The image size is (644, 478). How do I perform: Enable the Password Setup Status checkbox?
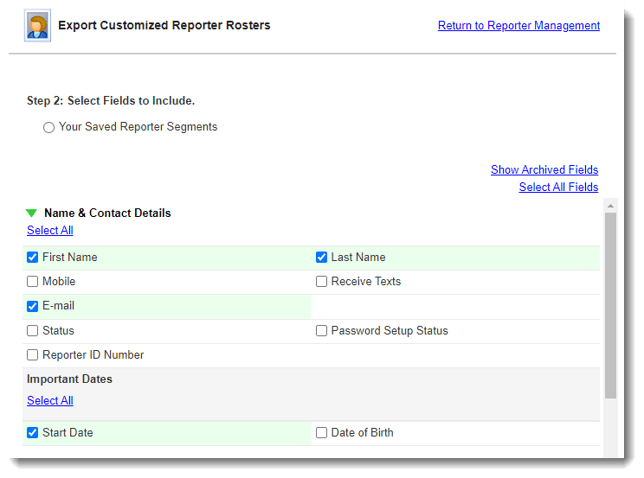pos(322,331)
